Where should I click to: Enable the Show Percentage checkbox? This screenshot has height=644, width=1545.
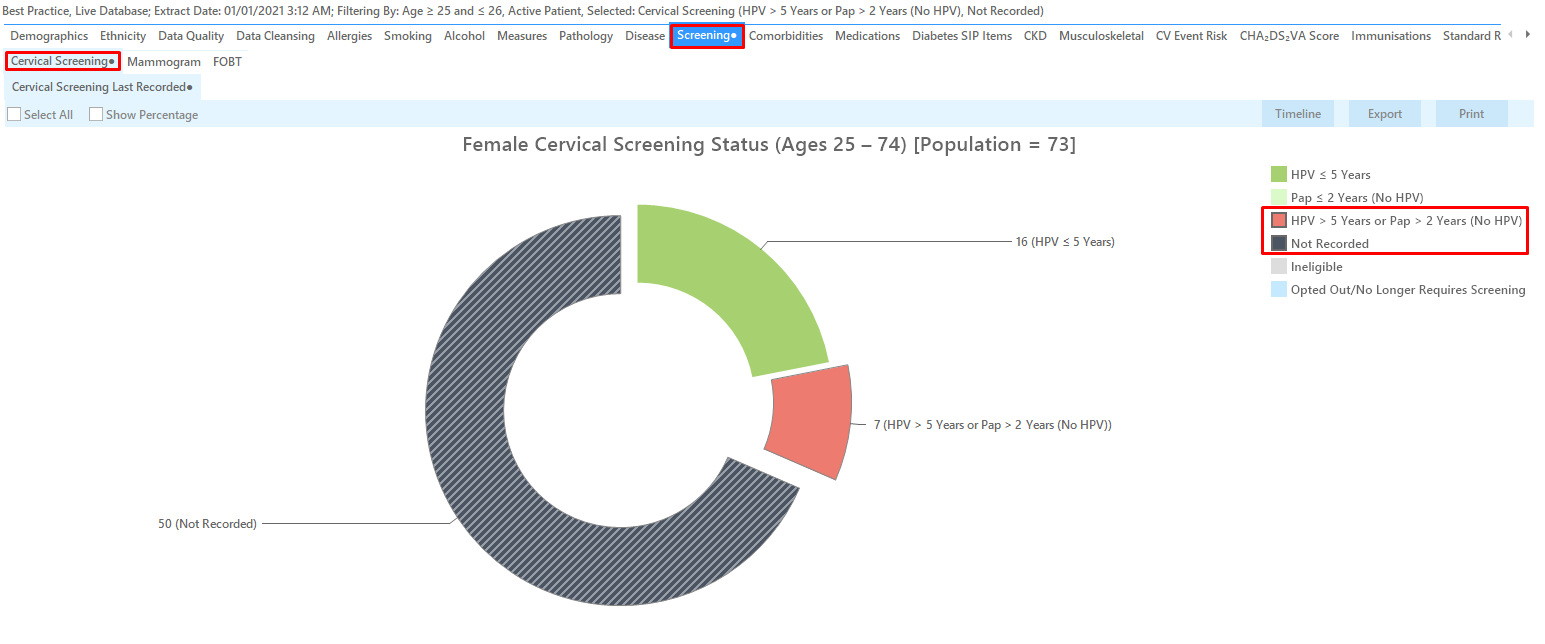96,115
